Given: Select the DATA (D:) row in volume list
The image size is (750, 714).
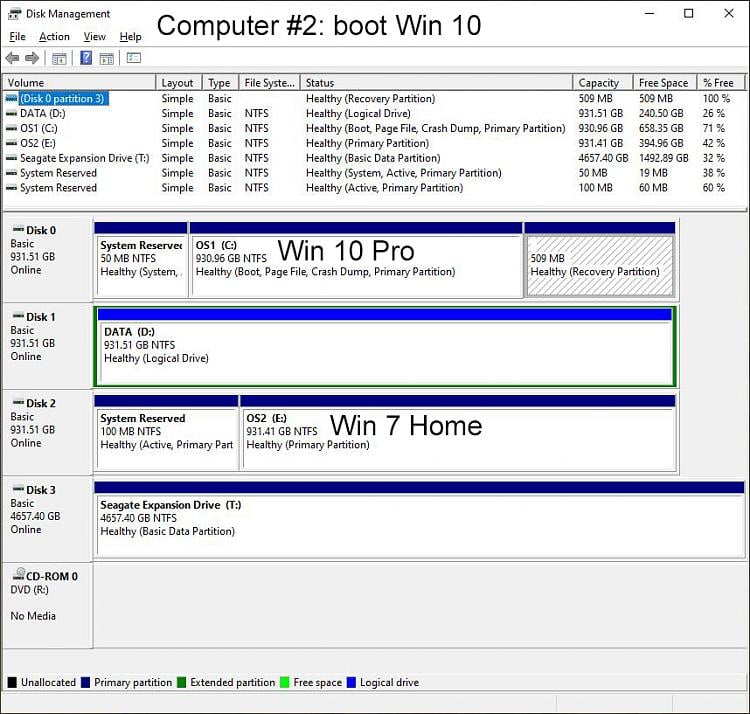Looking at the screenshot, I should click(x=375, y=114).
